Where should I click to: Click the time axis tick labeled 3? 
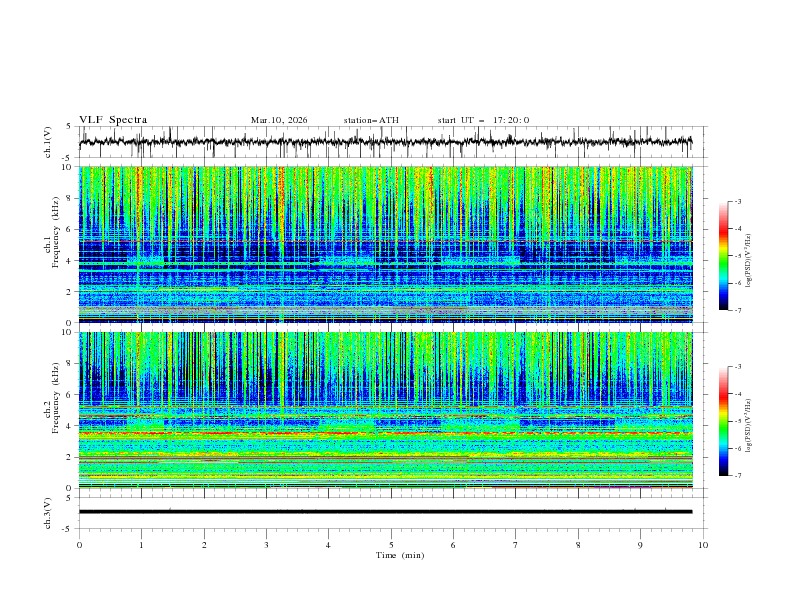[266, 545]
